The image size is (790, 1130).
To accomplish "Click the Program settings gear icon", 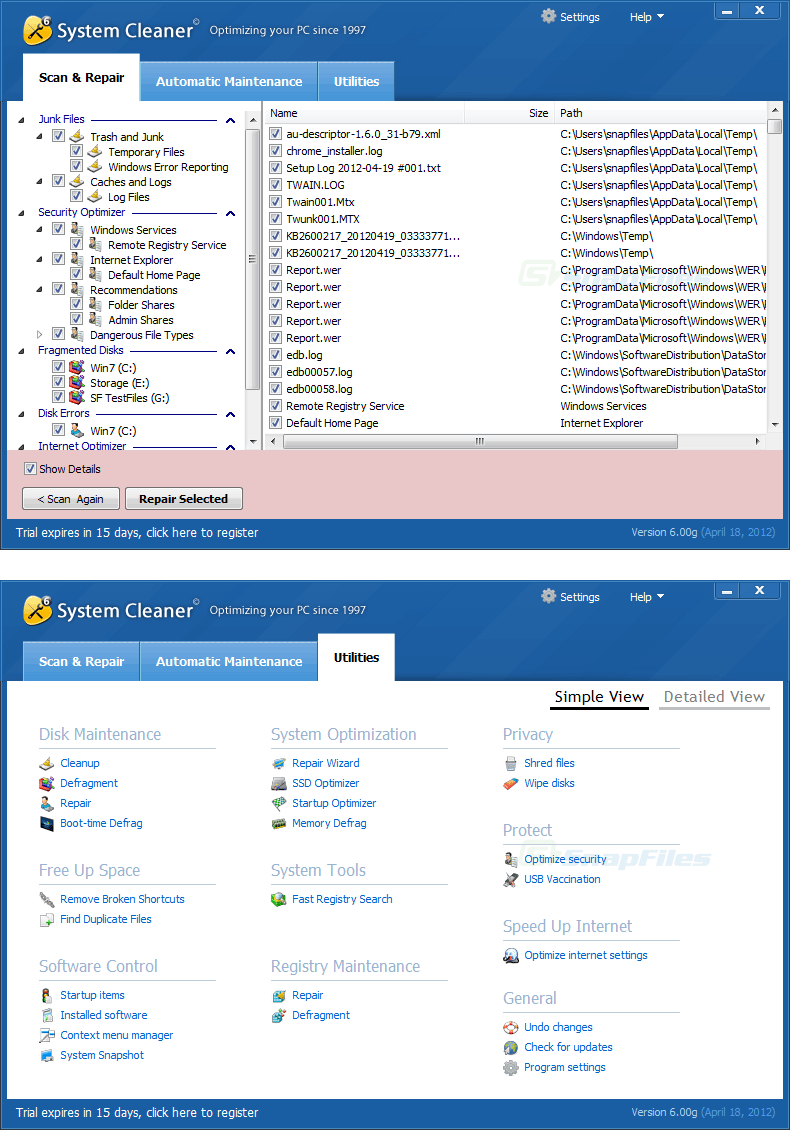I will pos(511,1067).
